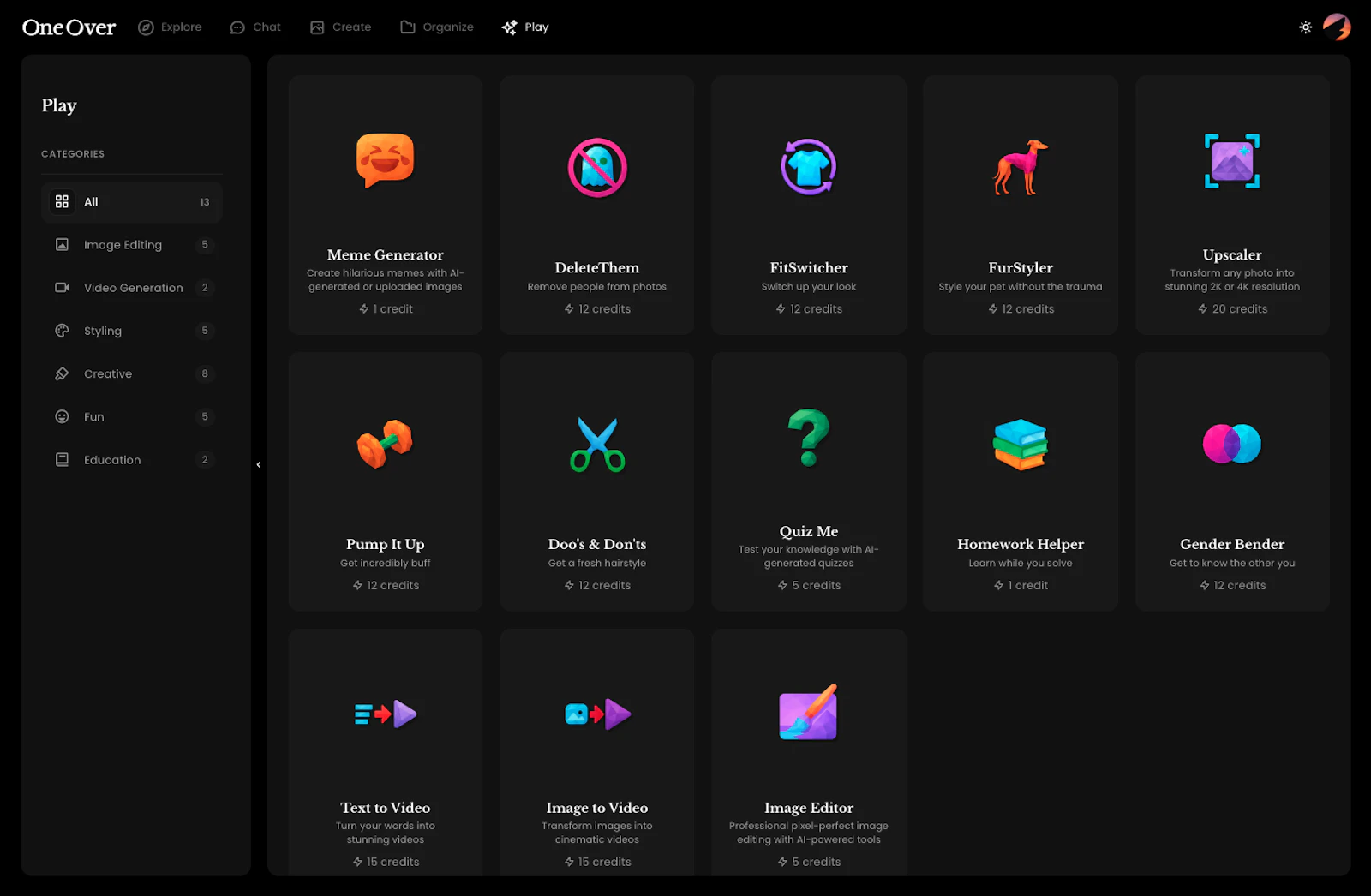Filter by Fun category

coord(132,416)
